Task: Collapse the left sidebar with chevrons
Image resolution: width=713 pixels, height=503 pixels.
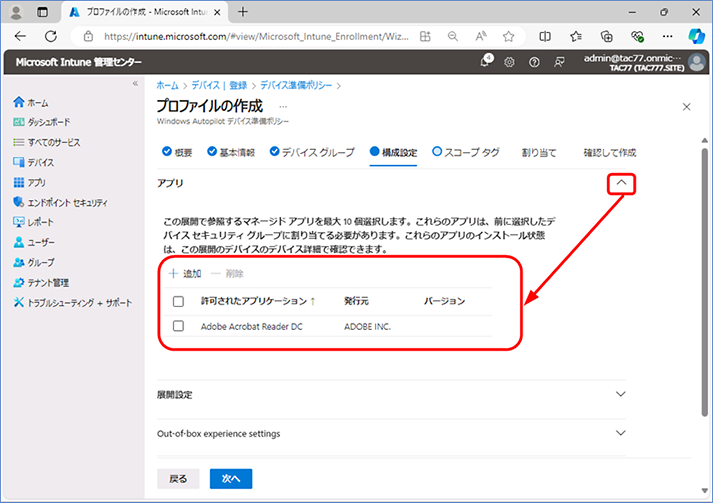Action: point(135,83)
